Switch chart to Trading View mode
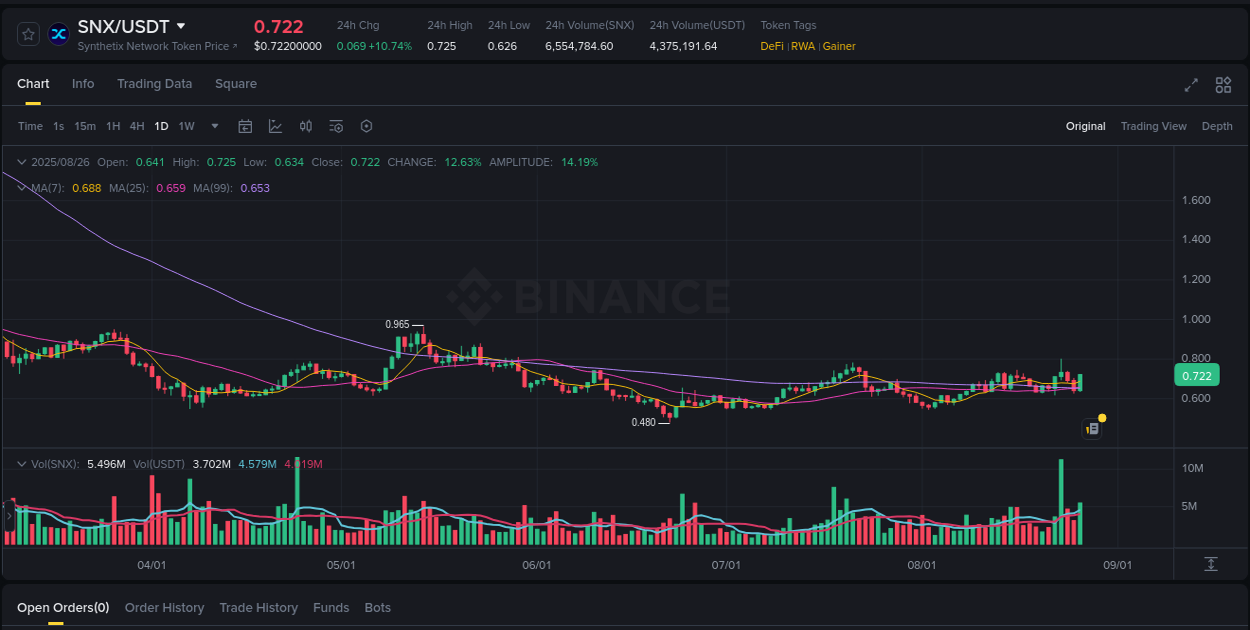The width and height of the screenshot is (1250, 630). click(1153, 126)
